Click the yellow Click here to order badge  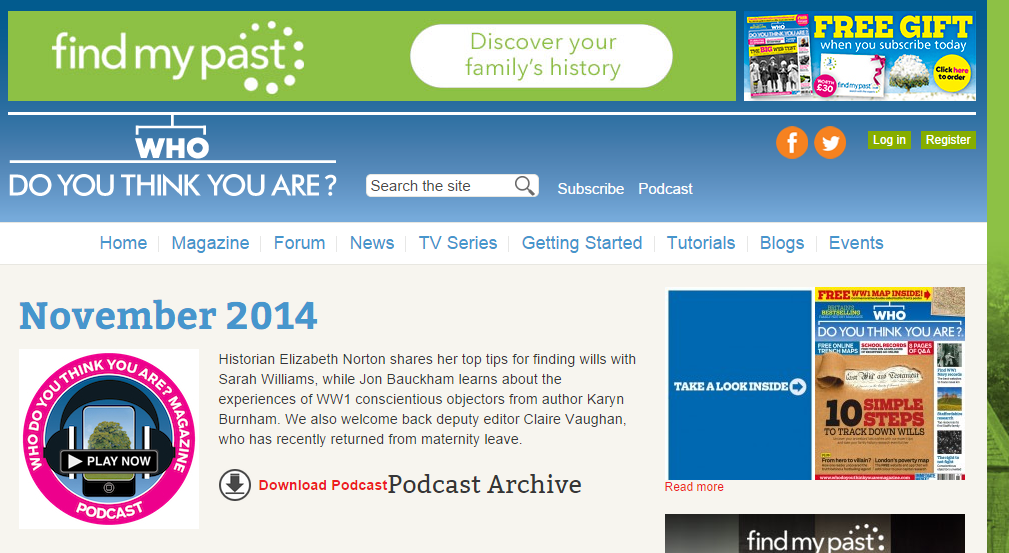952,73
